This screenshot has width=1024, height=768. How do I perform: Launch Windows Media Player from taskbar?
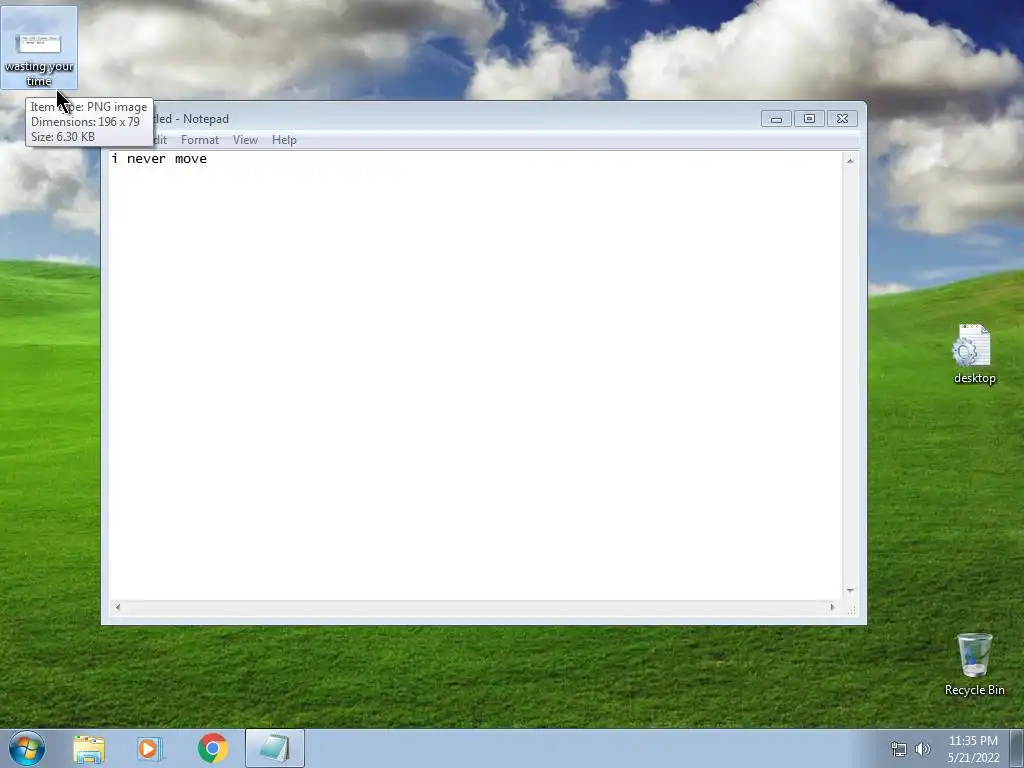click(x=150, y=748)
